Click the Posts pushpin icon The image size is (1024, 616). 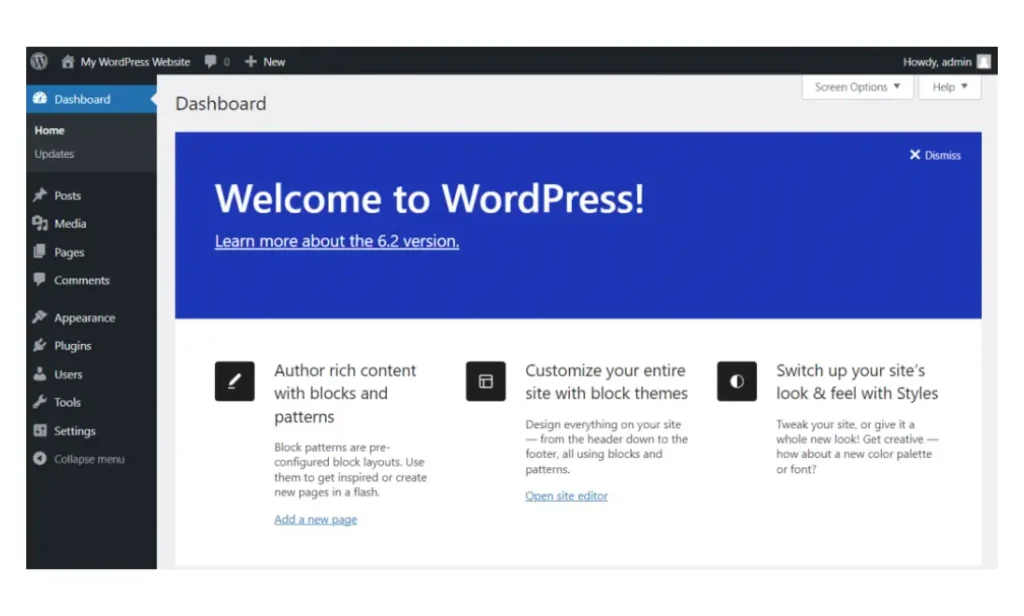pyautogui.click(x=40, y=195)
